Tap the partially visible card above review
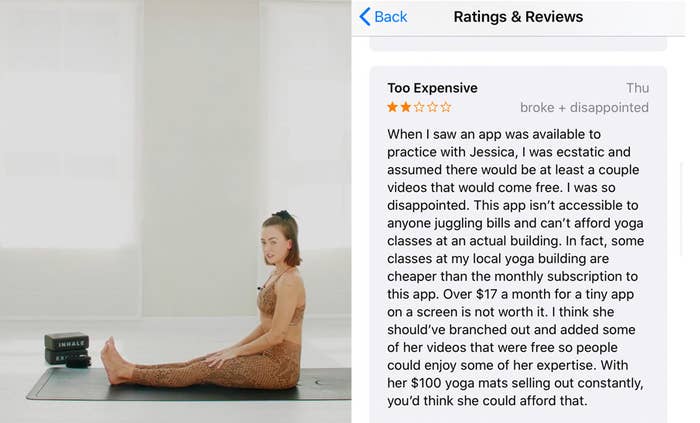This screenshot has width=700, height=423. [518, 44]
